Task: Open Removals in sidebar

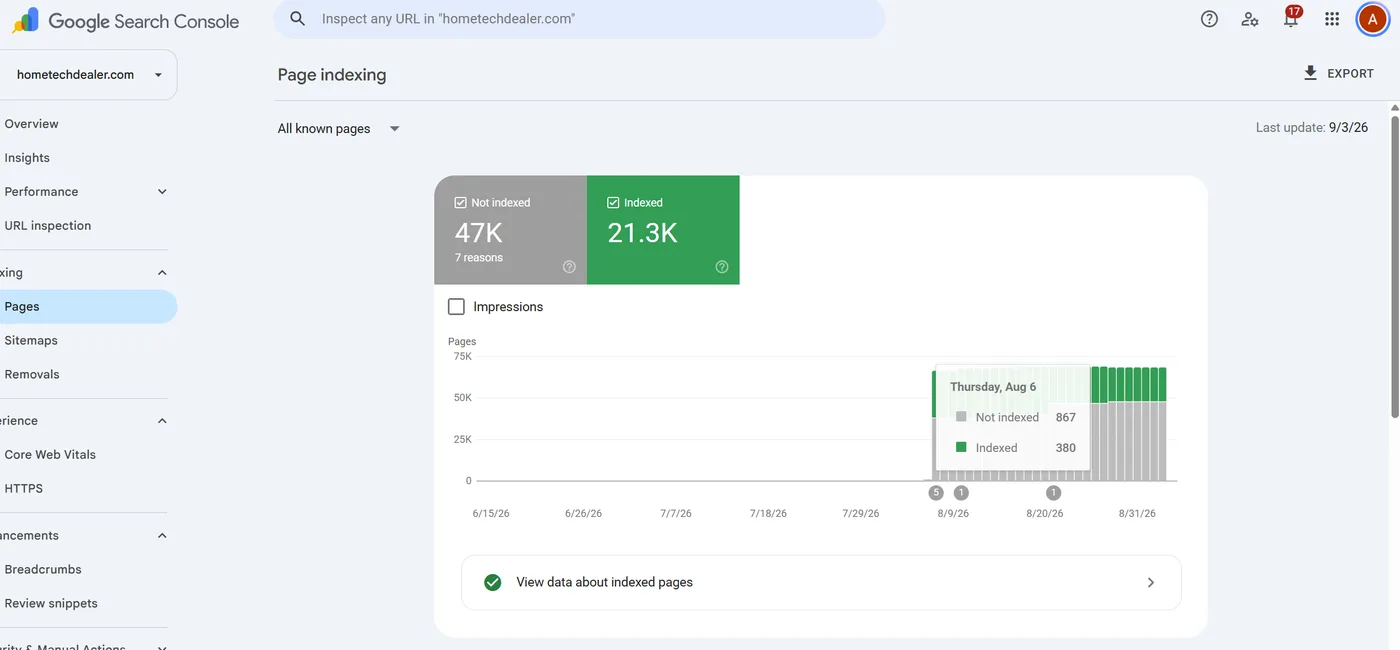Action: (x=32, y=375)
